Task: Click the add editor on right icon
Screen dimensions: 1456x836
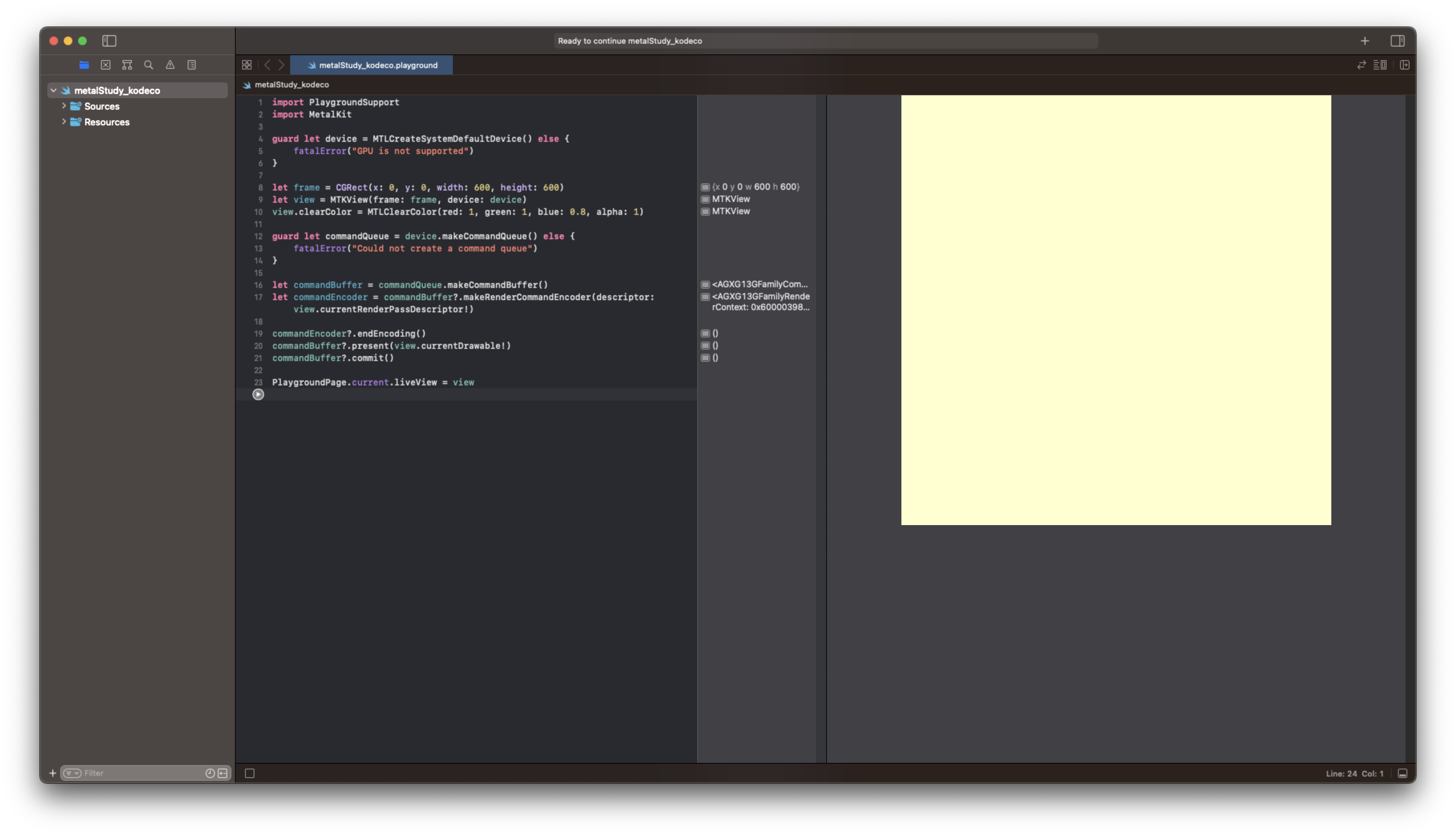Action: tap(1405, 65)
